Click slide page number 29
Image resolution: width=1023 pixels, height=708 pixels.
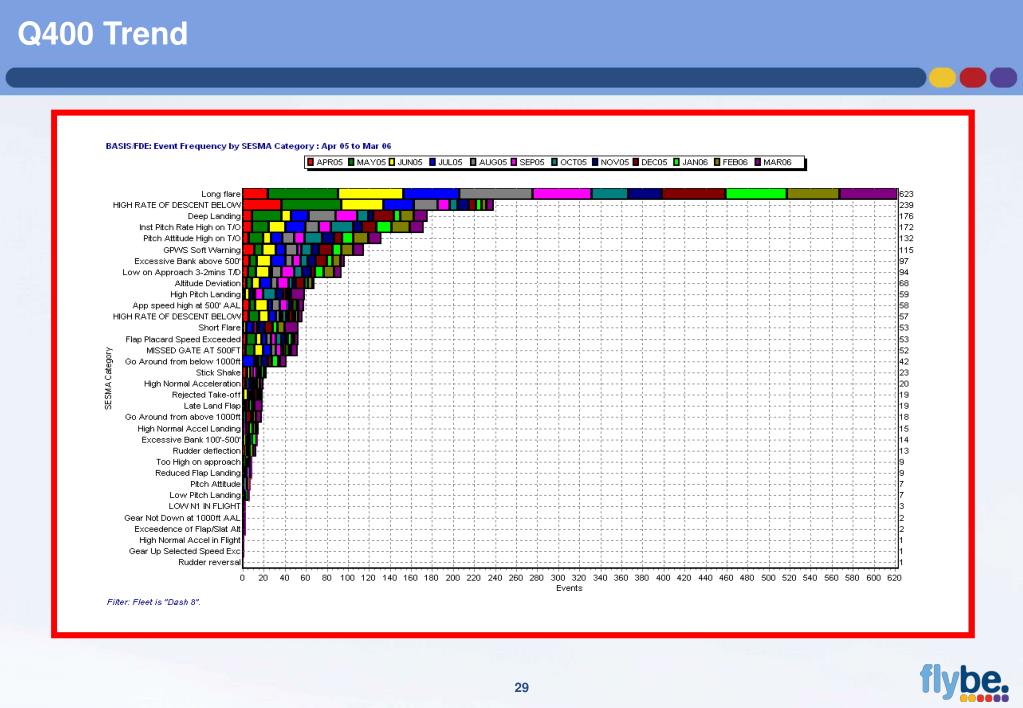(x=521, y=687)
